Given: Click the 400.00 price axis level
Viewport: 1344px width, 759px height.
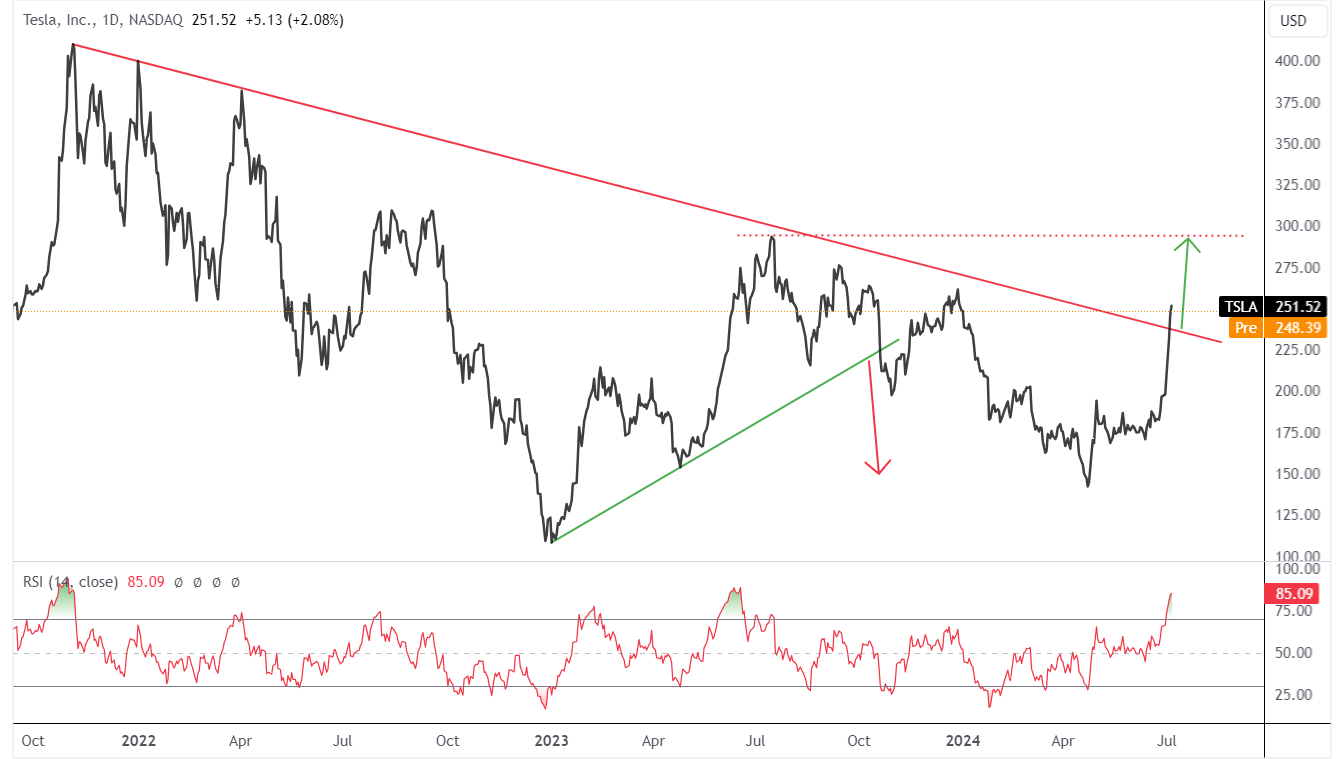Looking at the screenshot, I should click(1296, 61).
